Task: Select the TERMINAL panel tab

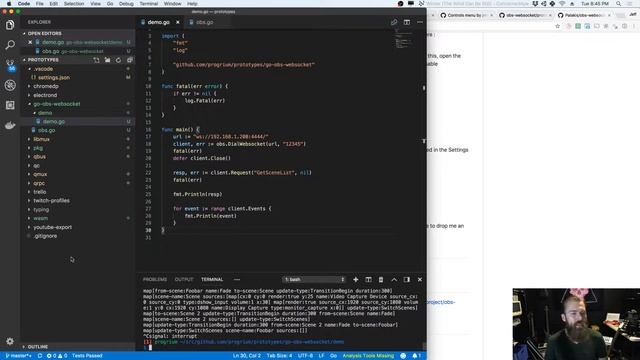Action: pos(212,280)
